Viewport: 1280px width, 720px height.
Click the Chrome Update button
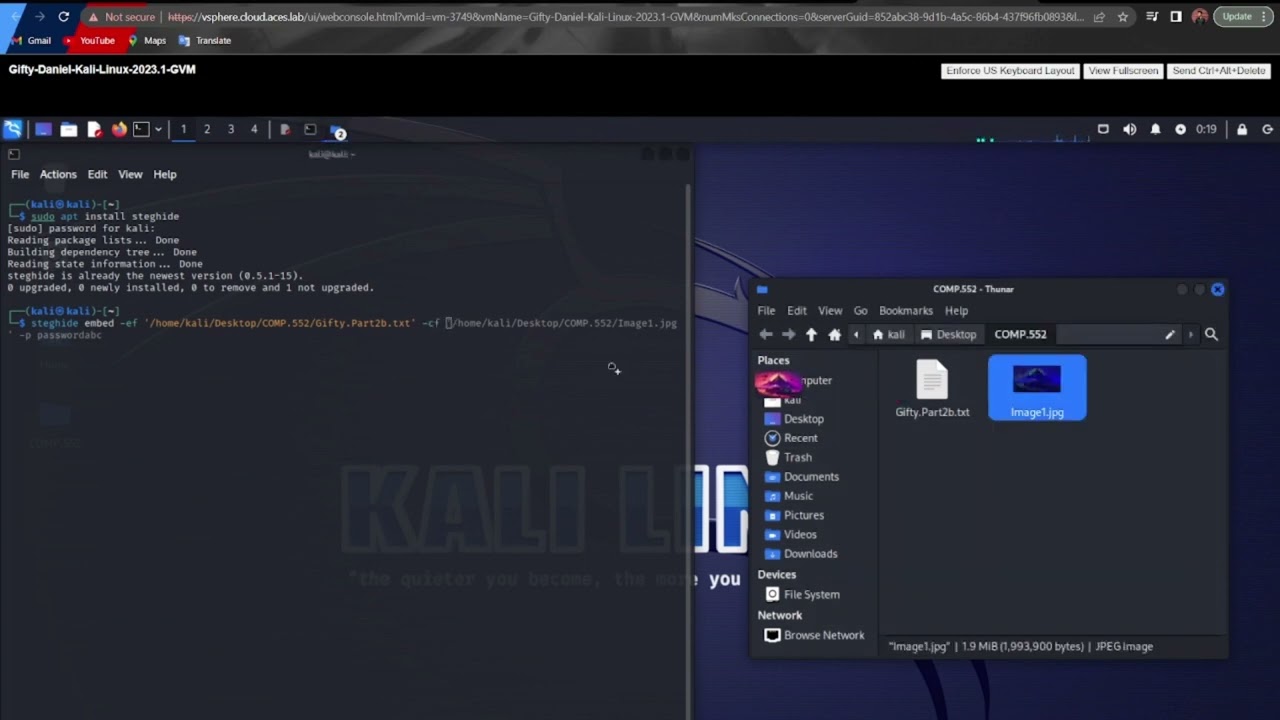(1243, 17)
